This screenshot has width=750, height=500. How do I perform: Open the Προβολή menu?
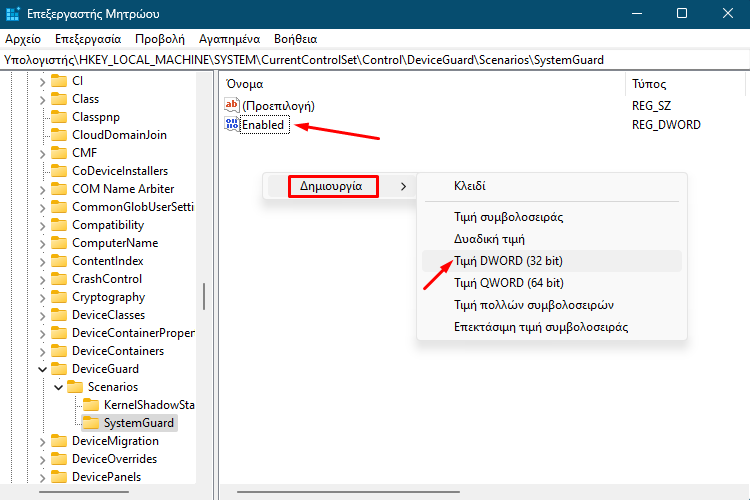[160, 39]
